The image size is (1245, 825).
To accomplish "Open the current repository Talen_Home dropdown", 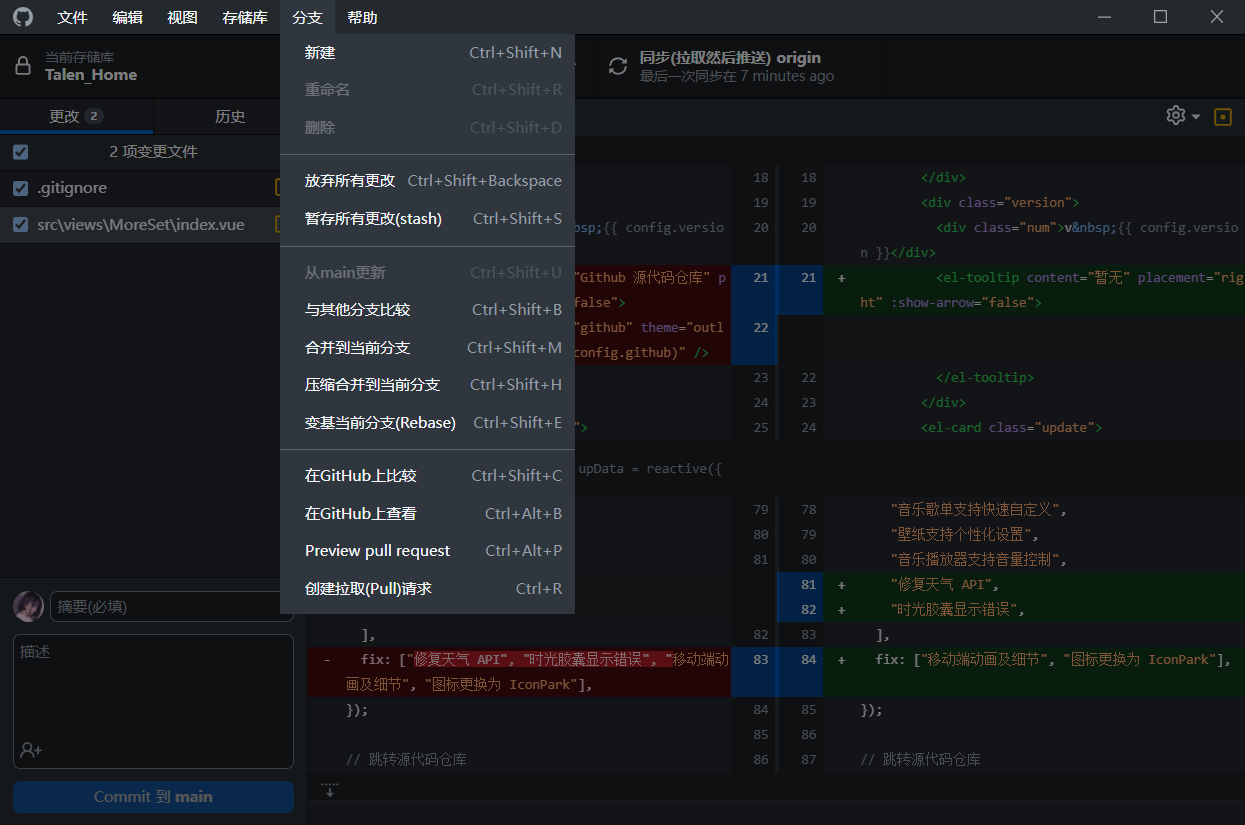I will pyautogui.click(x=140, y=66).
